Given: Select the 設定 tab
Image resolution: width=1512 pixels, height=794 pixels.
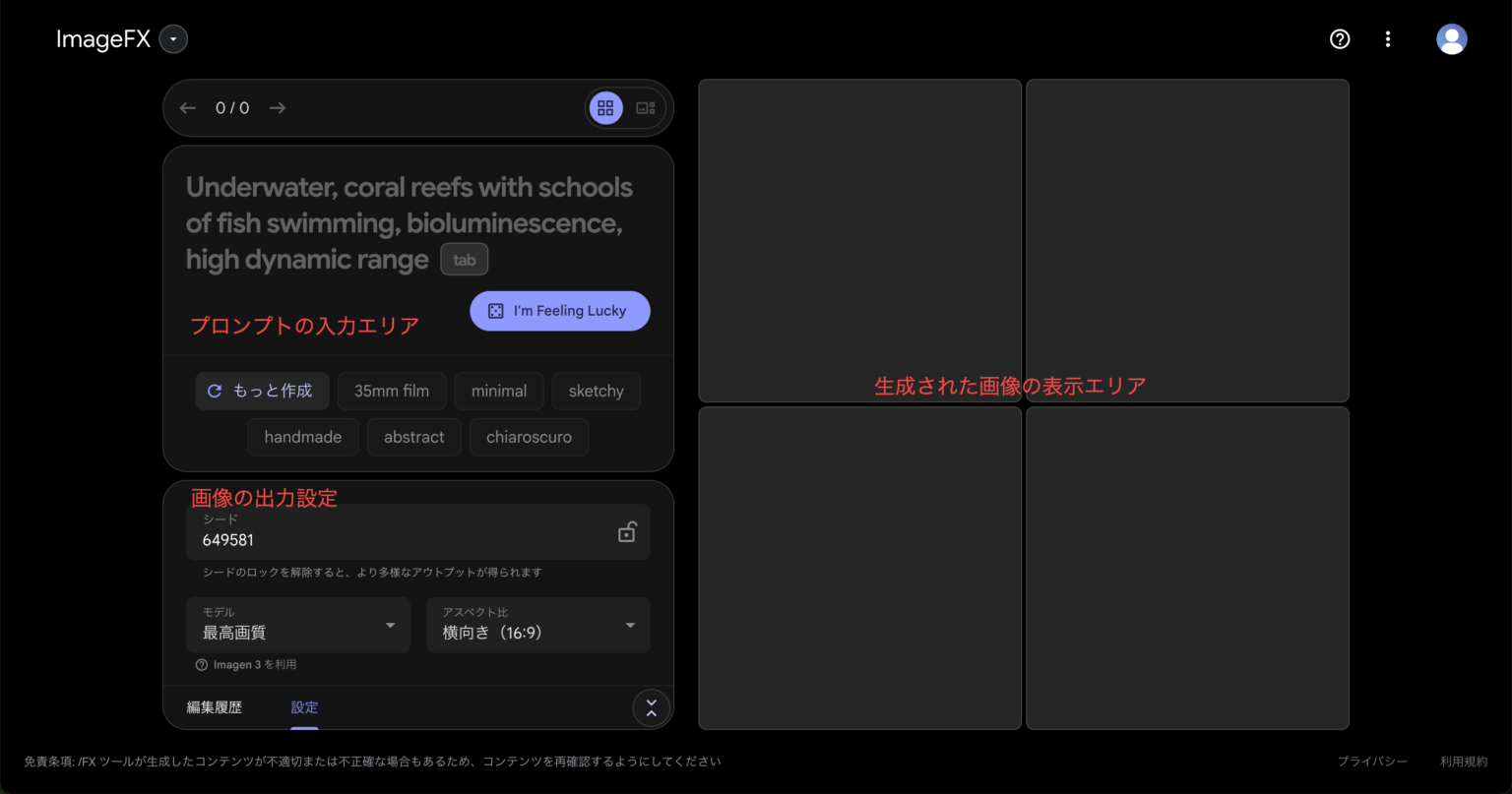Looking at the screenshot, I should pos(304,707).
